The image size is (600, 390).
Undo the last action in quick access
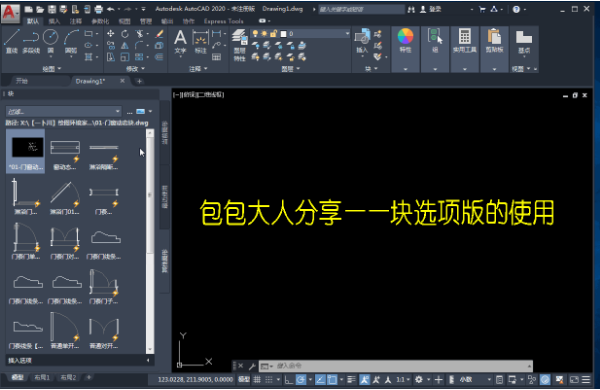pos(111,9)
